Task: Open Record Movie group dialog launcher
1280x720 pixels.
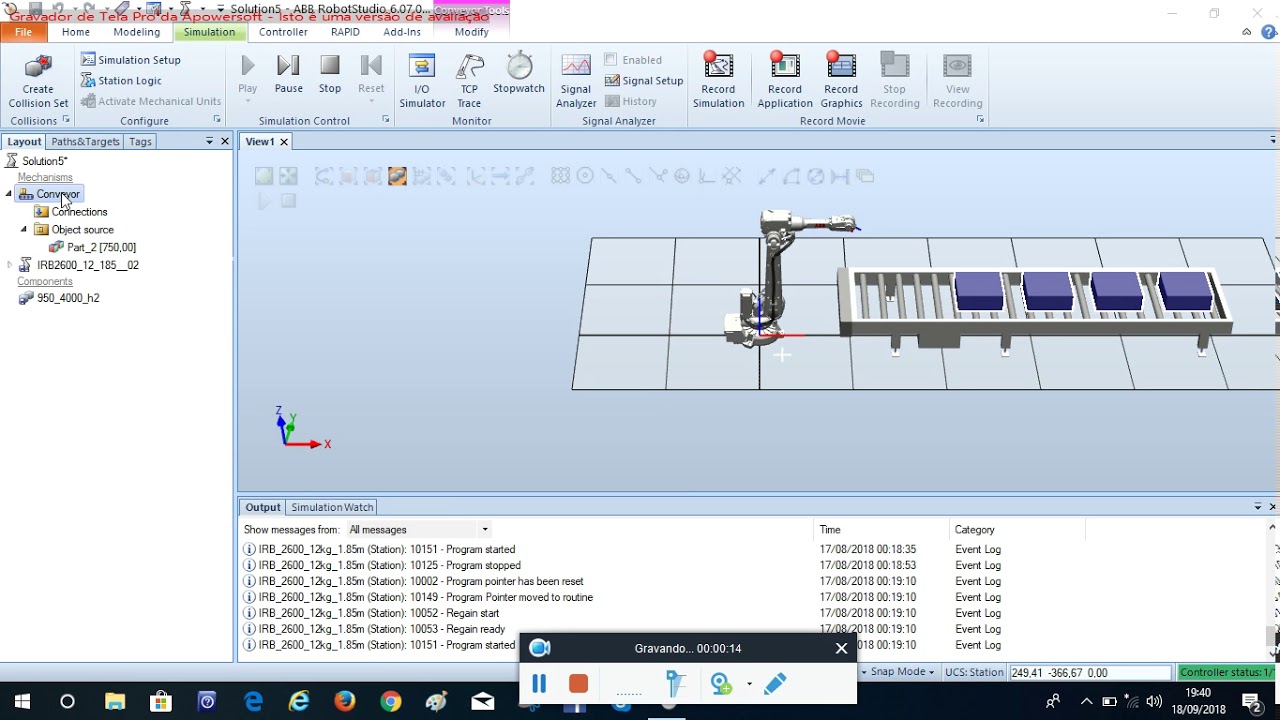Action: coord(980,120)
